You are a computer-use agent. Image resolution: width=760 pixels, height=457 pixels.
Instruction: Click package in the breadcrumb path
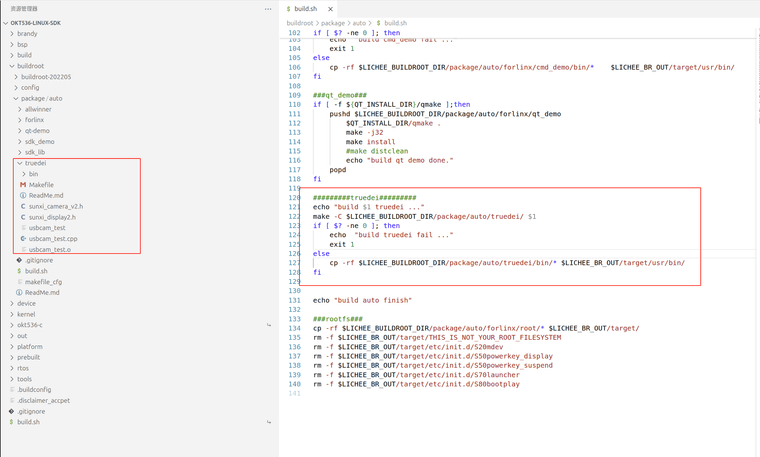coord(332,23)
